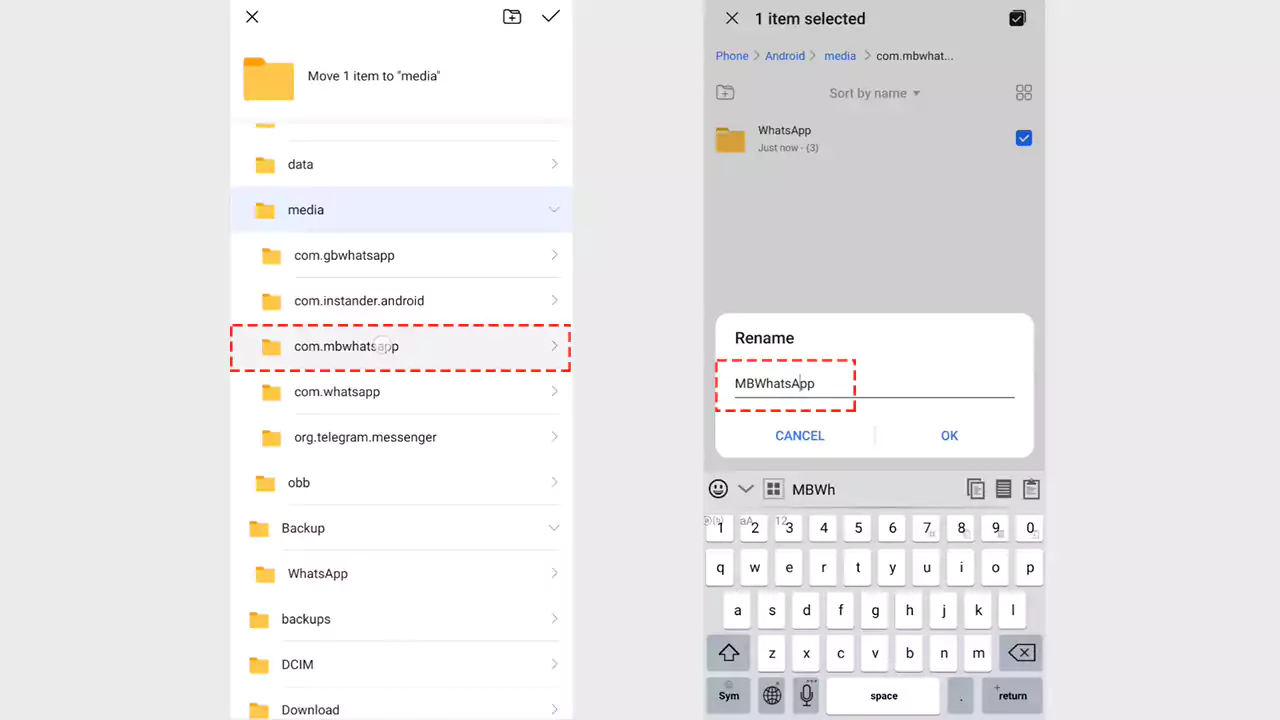Open com.mbwhatsapp folder
1280x720 pixels.
(401, 347)
